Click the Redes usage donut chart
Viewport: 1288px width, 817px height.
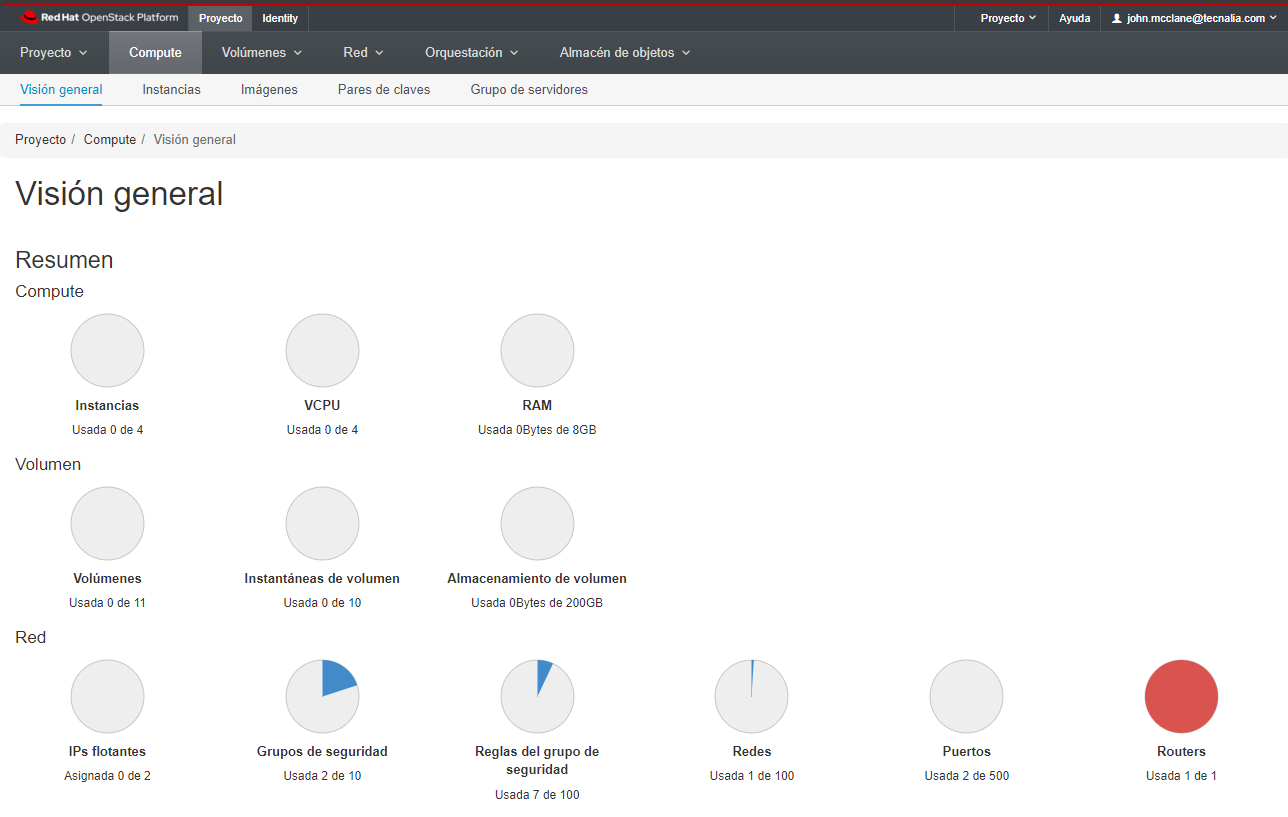pyautogui.click(x=751, y=696)
